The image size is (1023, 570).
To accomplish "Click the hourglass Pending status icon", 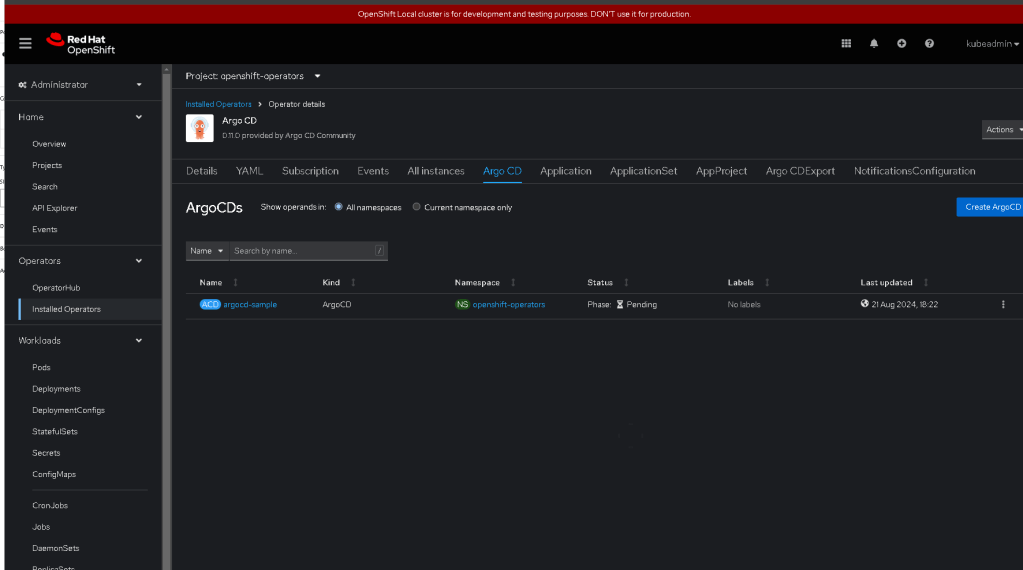I will click(x=620, y=305).
